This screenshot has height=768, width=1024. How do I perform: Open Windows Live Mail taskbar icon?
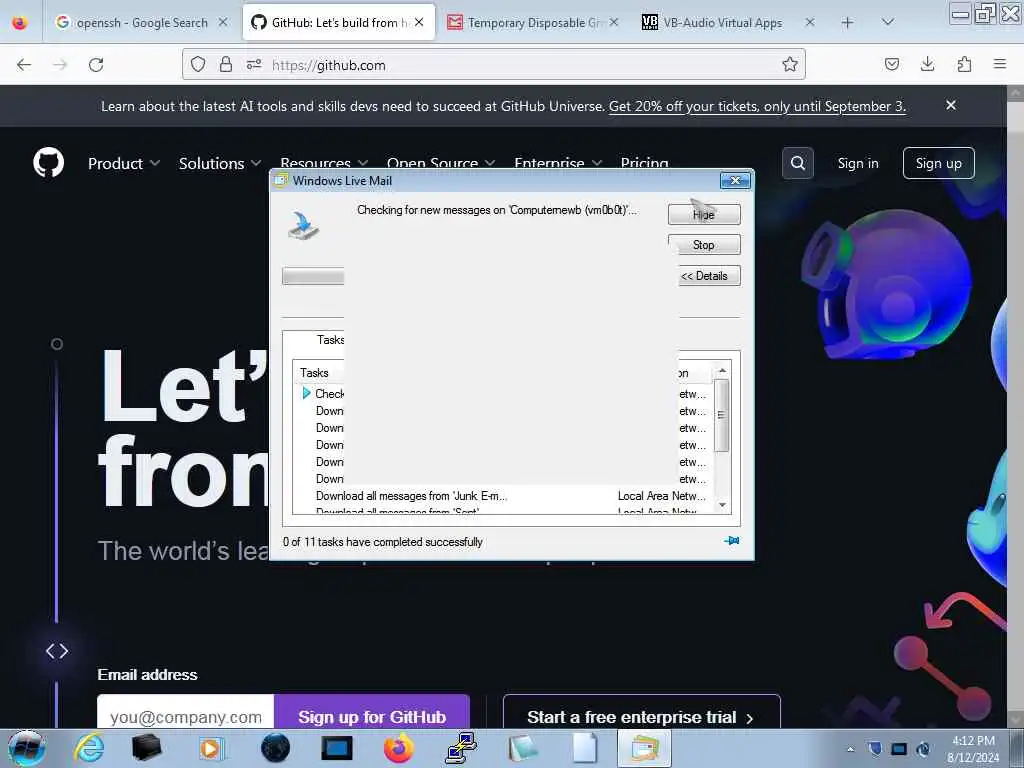point(645,748)
